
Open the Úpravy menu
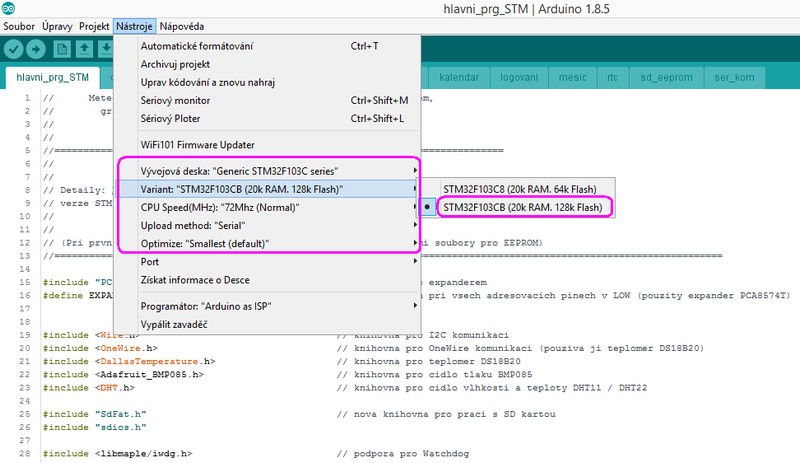point(57,26)
